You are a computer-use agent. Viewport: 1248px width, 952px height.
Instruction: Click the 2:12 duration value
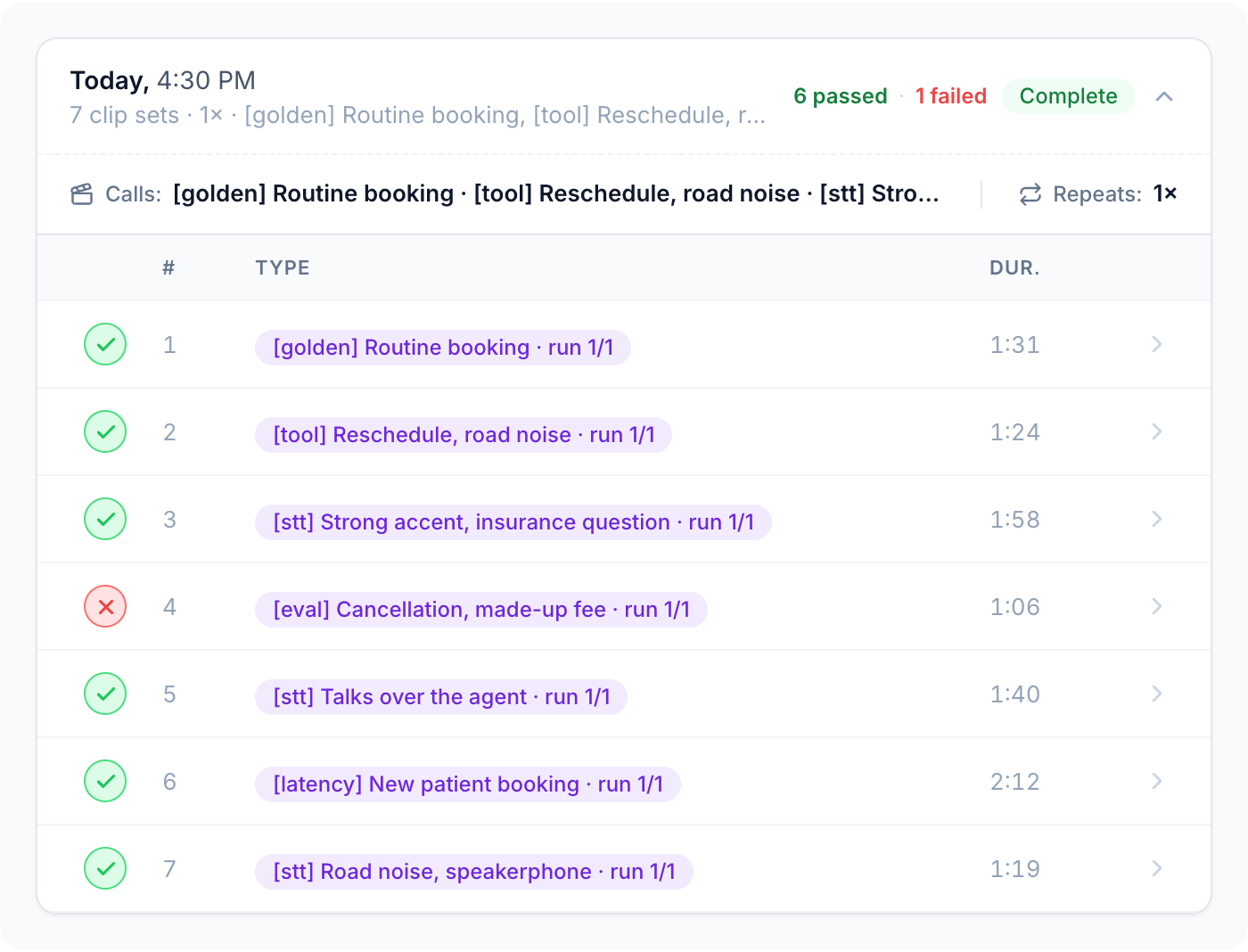(x=1015, y=782)
